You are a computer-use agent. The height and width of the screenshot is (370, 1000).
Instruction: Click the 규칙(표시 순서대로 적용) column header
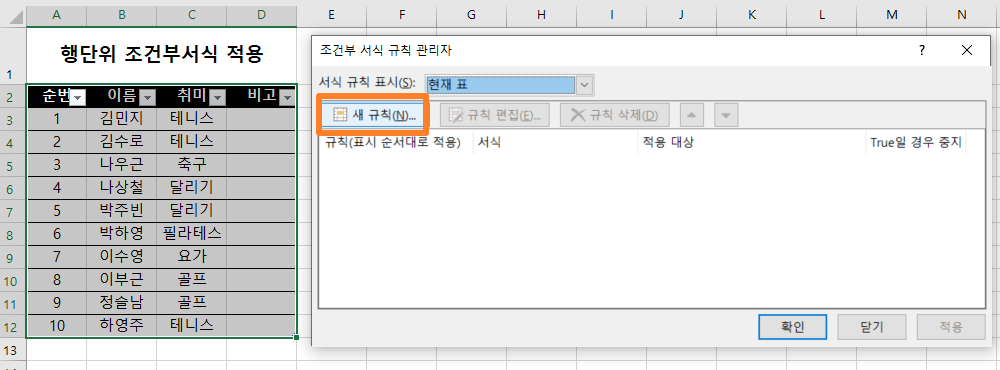pyautogui.click(x=395, y=143)
